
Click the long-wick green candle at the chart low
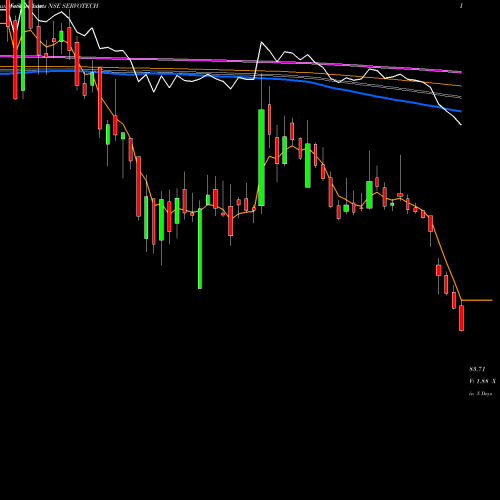[200, 248]
